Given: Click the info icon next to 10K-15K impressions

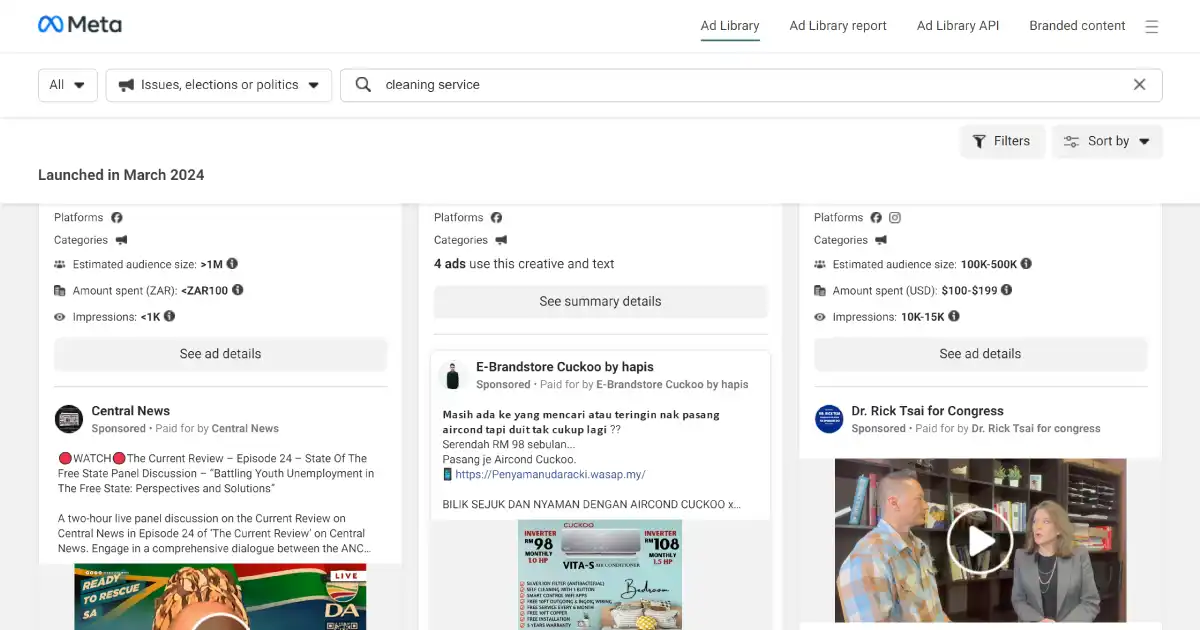Looking at the screenshot, I should pyautogui.click(x=954, y=316).
